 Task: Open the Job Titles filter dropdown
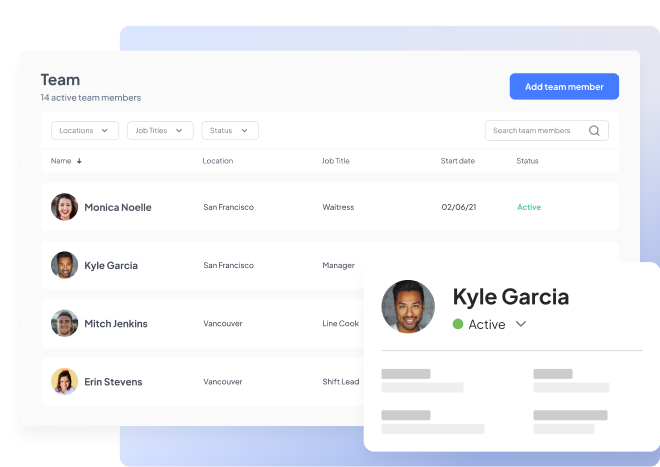pyautogui.click(x=160, y=131)
